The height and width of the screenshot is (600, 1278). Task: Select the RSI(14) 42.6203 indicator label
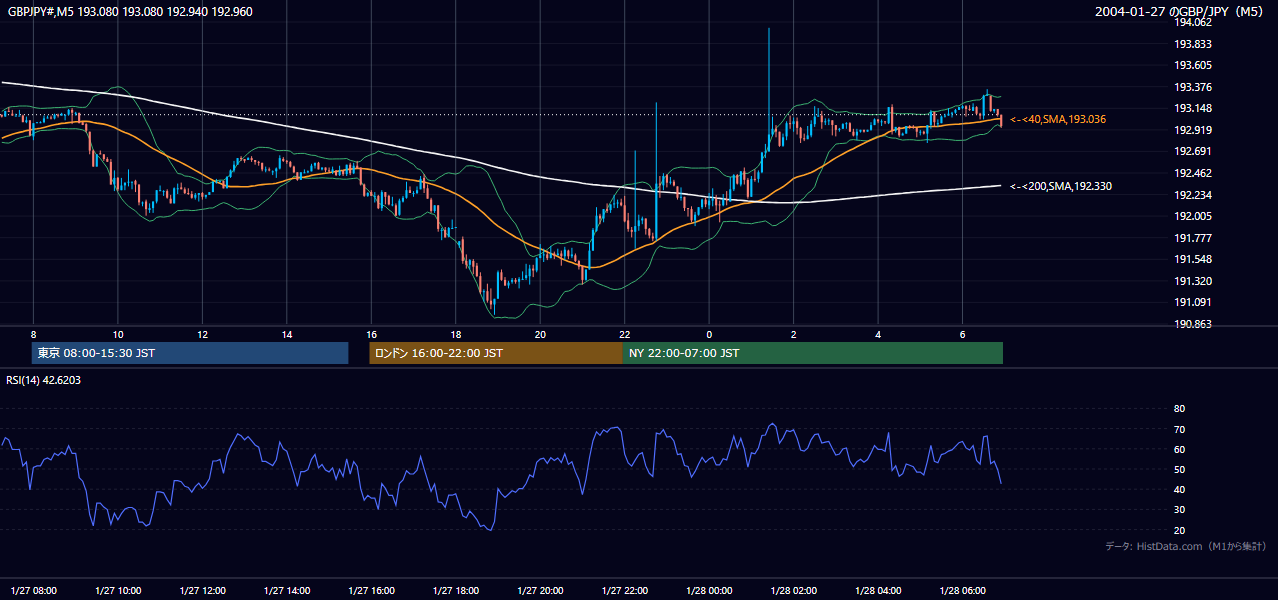coord(44,380)
